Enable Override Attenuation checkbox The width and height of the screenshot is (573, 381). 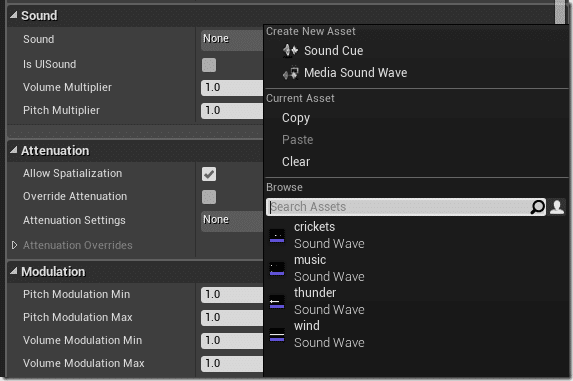[x=209, y=197]
